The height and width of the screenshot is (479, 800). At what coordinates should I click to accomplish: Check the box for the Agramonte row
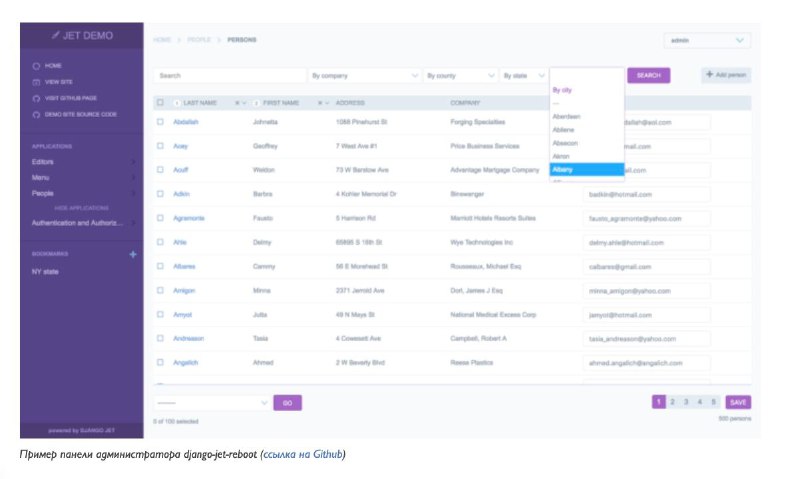(x=160, y=218)
